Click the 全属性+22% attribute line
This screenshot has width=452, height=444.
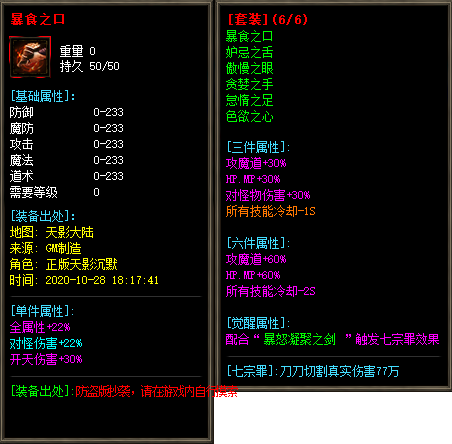(40, 327)
